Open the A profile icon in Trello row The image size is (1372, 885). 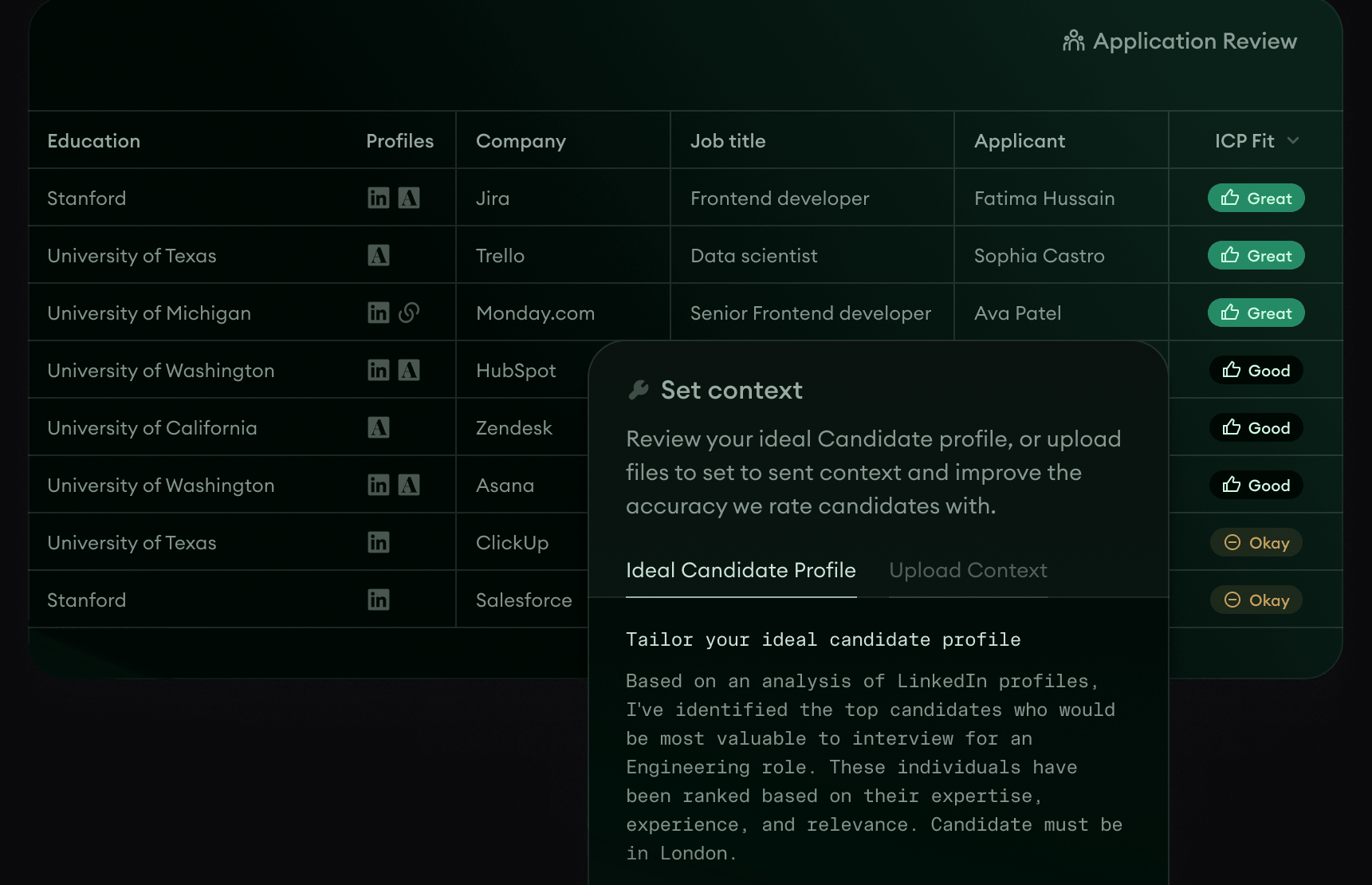(378, 255)
